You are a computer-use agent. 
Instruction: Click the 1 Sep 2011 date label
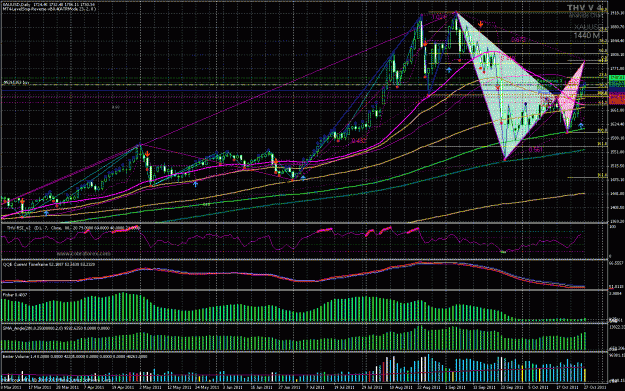(x=455, y=387)
